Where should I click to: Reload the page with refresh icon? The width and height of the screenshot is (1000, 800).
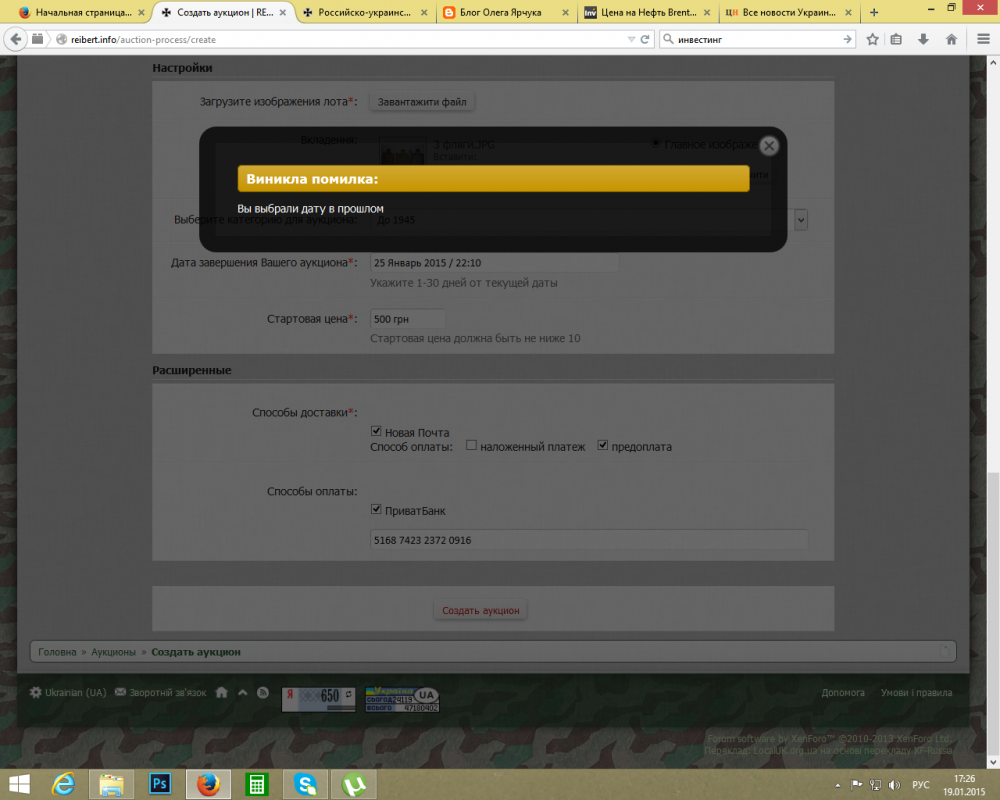tap(645, 39)
